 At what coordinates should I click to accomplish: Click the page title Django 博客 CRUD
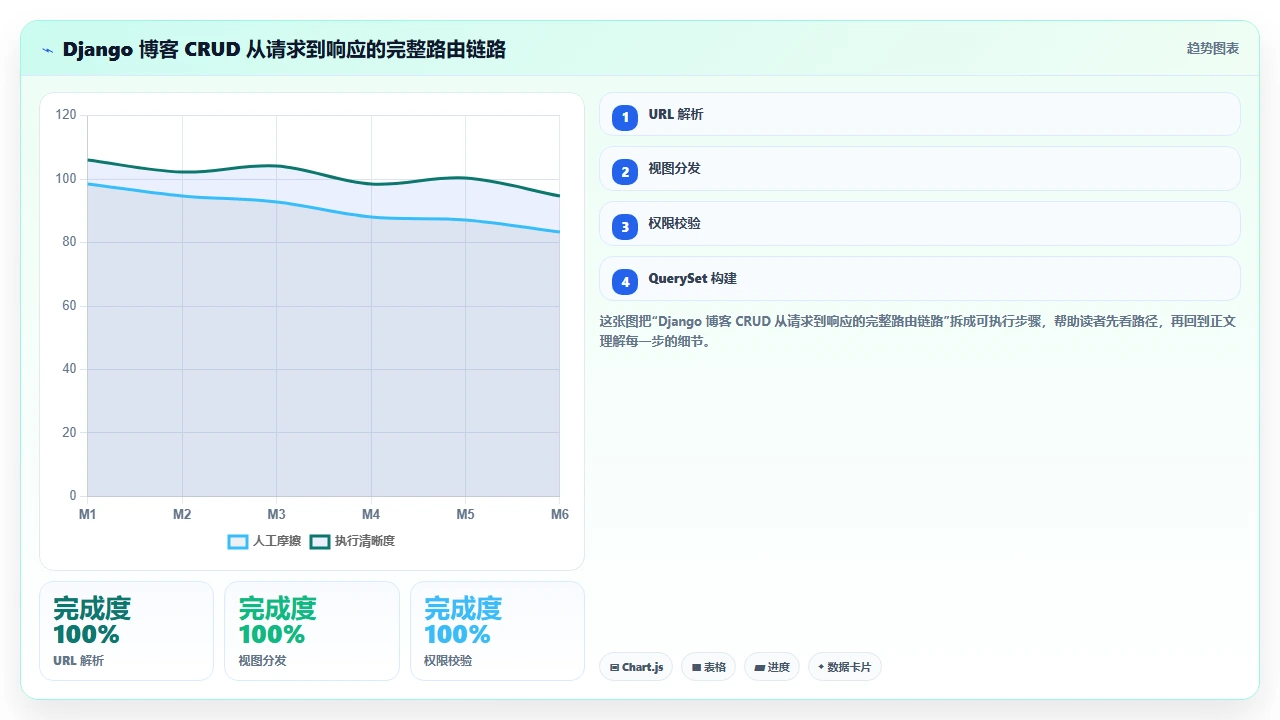point(284,49)
